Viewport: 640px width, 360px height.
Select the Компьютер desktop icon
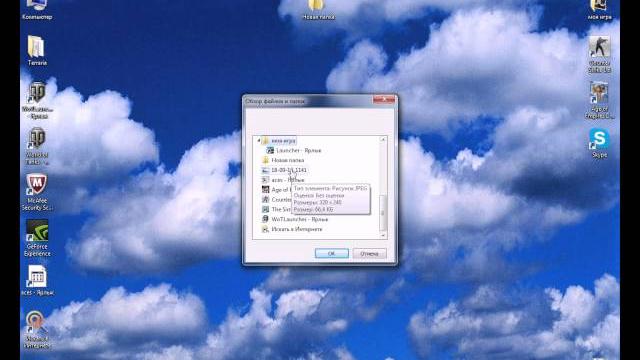37,10
